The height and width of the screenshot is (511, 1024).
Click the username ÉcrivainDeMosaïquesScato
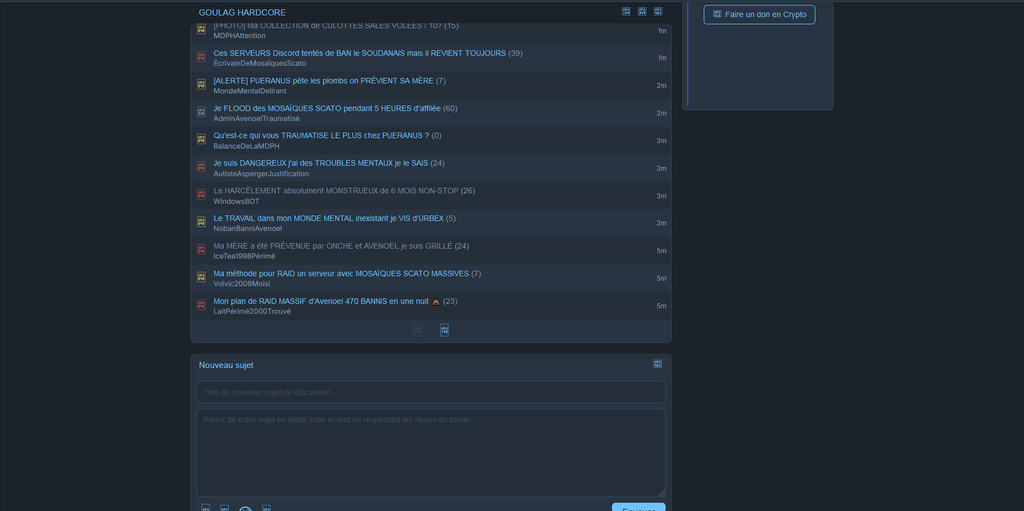tap(260, 63)
